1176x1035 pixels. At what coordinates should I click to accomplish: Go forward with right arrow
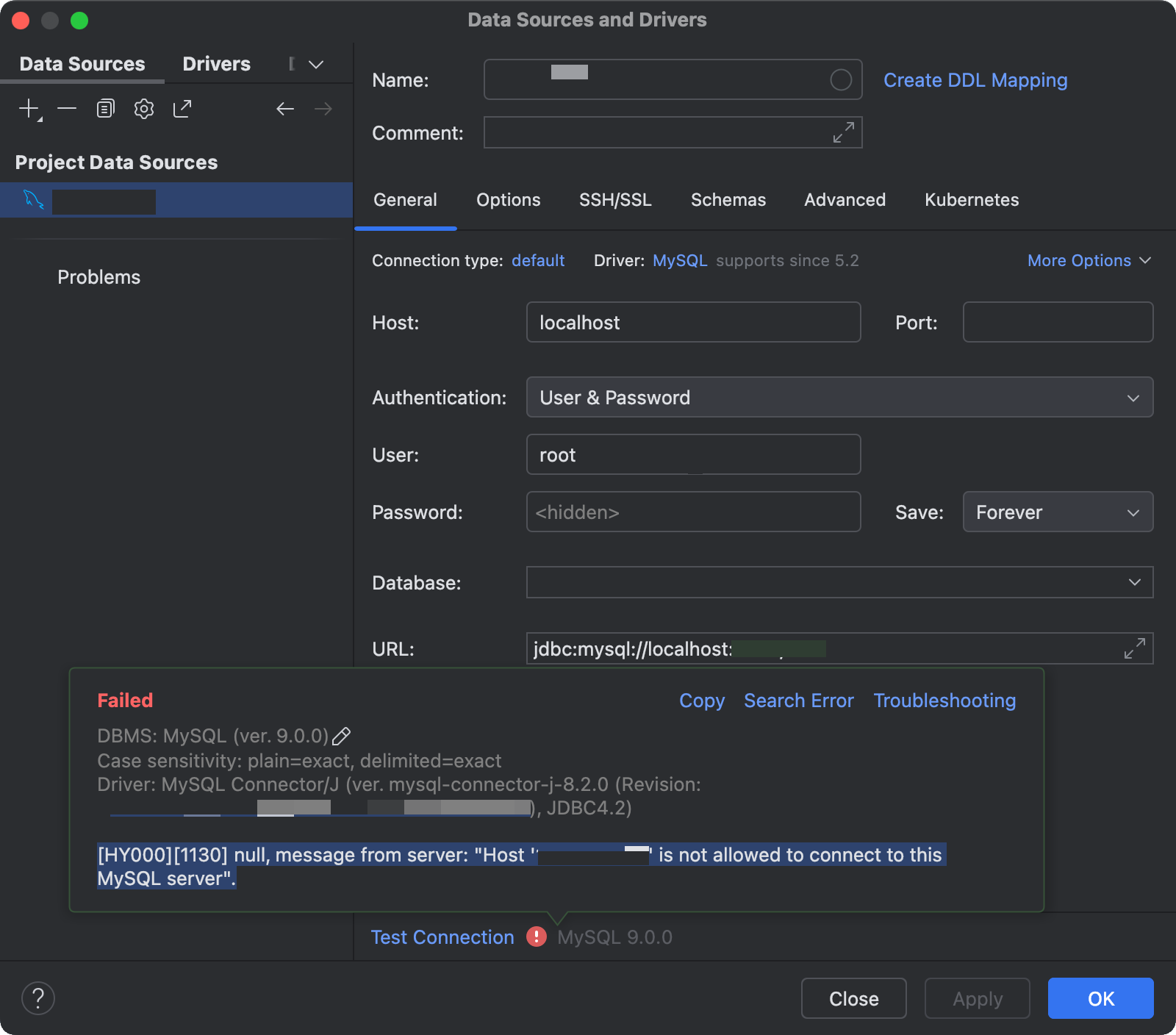[323, 109]
